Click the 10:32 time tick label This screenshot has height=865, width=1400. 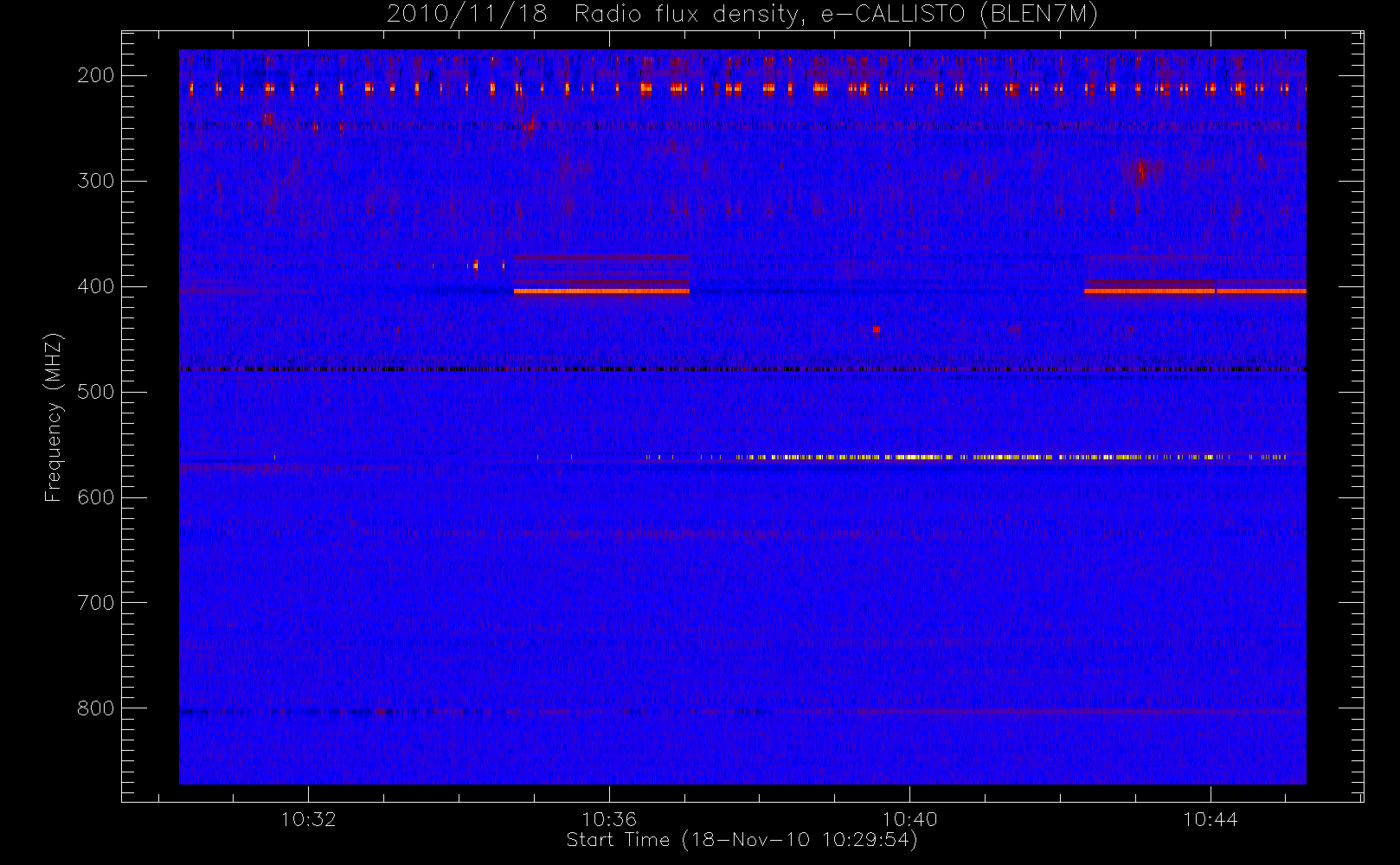(x=308, y=819)
